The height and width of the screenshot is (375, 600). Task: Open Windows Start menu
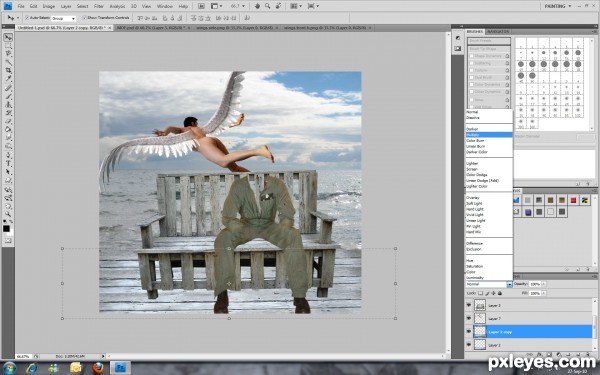pos(10,368)
